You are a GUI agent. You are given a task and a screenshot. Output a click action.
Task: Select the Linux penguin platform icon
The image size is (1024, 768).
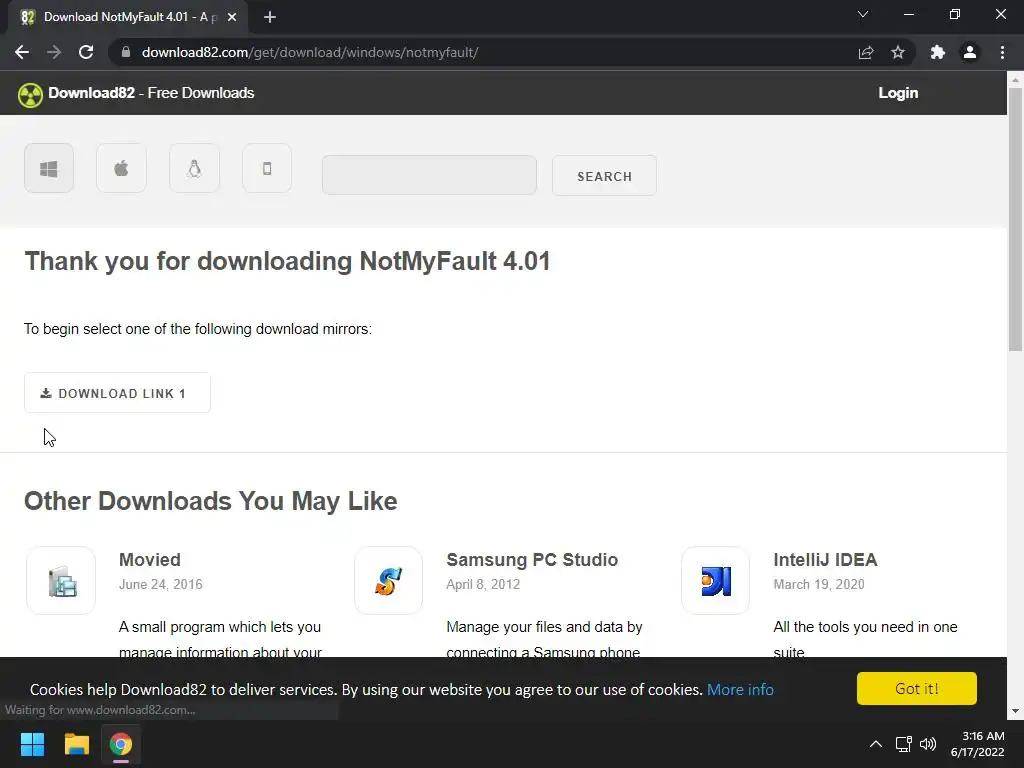click(x=194, y=168)
